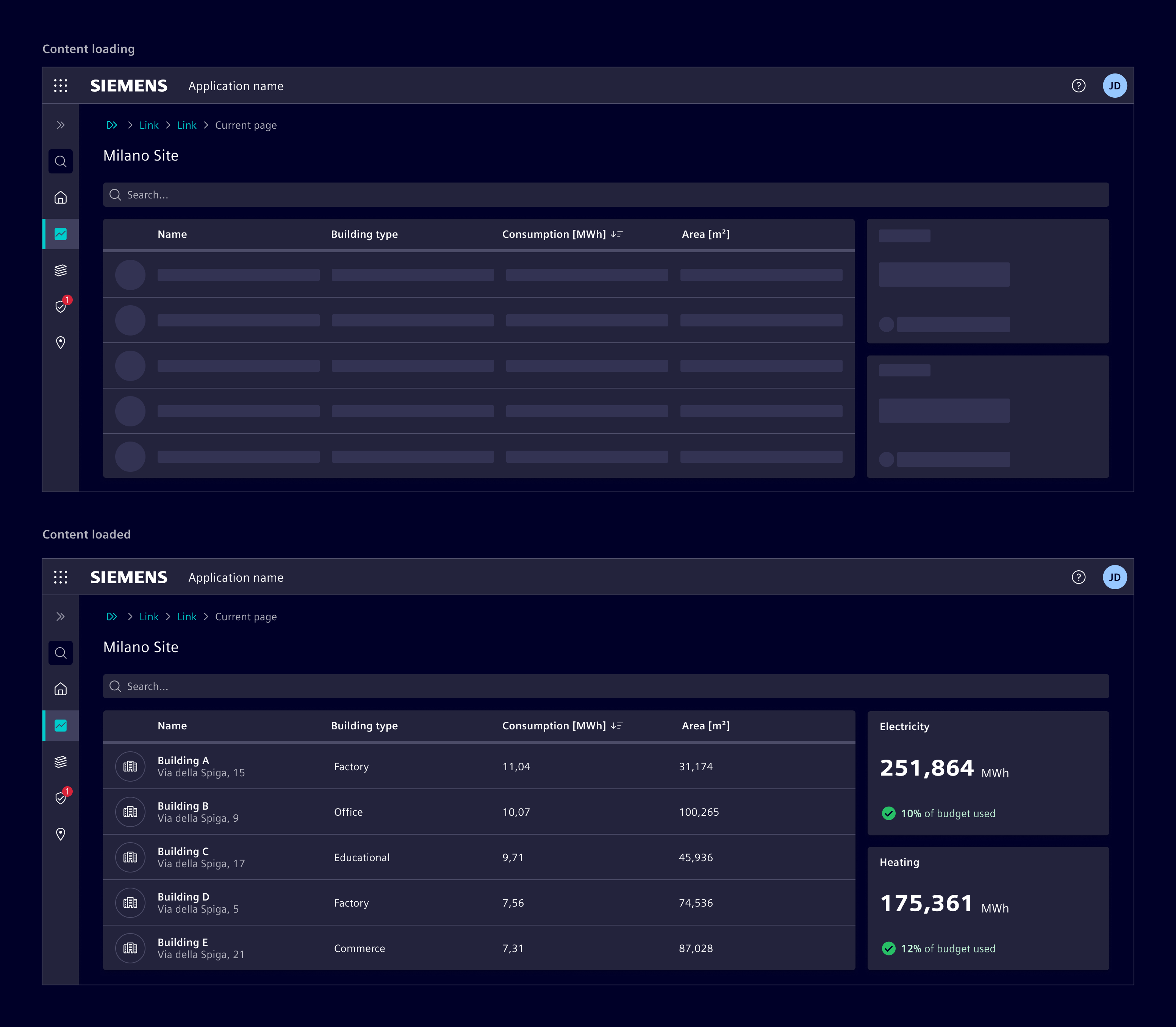Open JD user avatar in loading view
This screenshot has height=1027, width=1176.
(1114, 86)
